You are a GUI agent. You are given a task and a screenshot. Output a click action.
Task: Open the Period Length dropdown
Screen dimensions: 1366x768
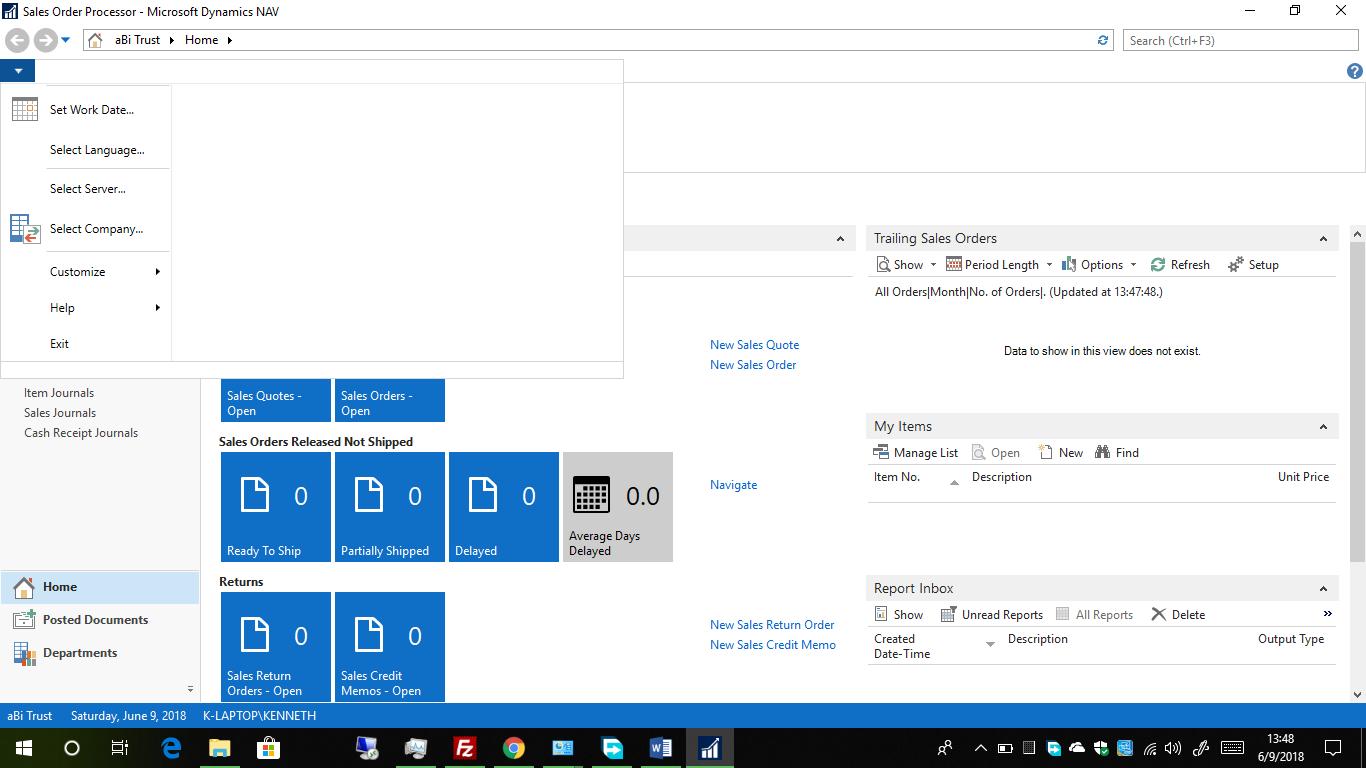999,265
